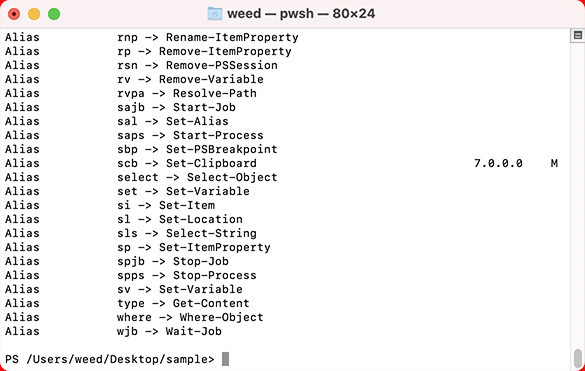
Task: Click the 'sls -> Select-String' alias line
Action: point(187,233)
